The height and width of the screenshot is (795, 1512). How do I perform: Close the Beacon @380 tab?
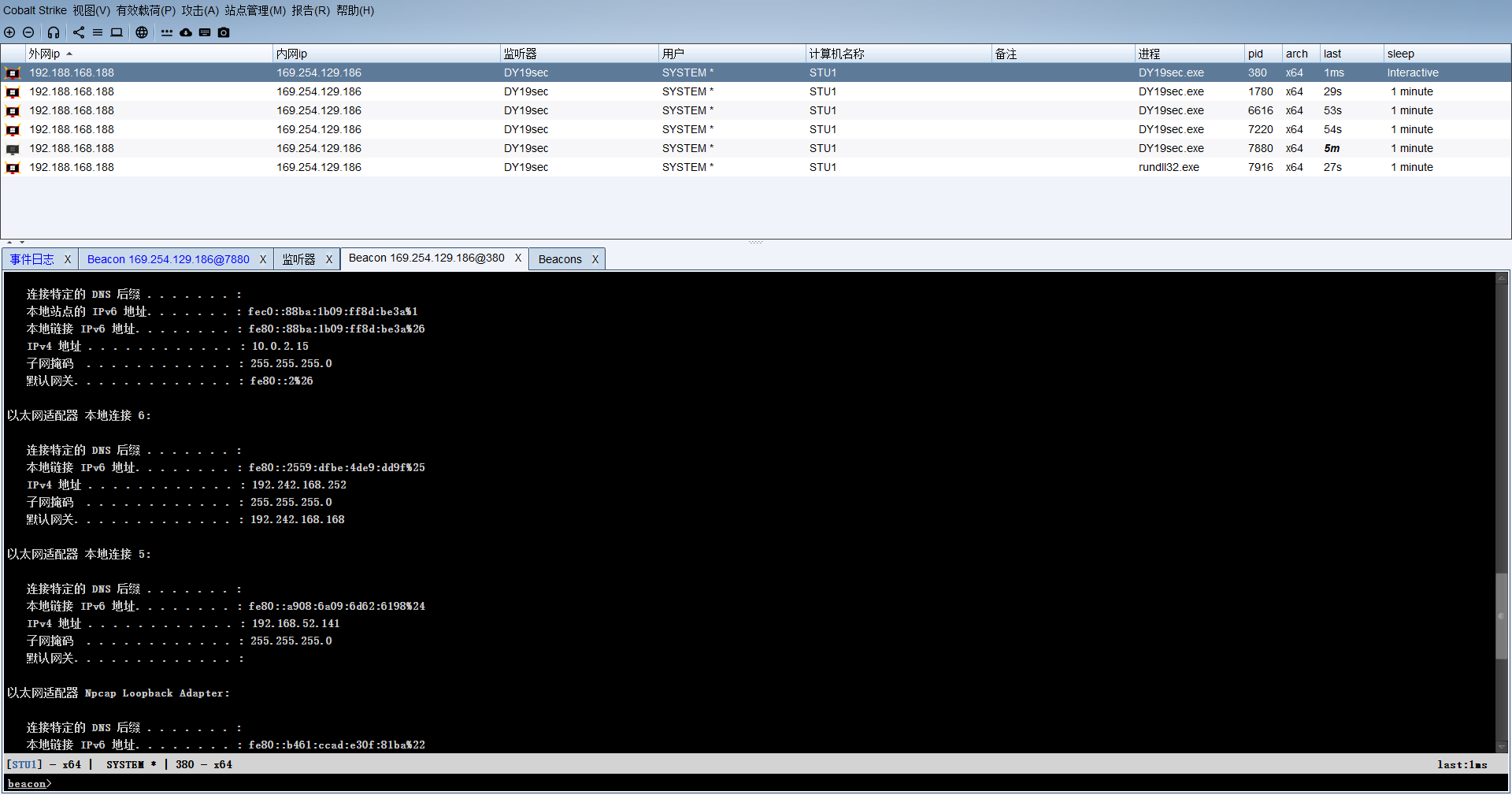click(x=518, y=258)
